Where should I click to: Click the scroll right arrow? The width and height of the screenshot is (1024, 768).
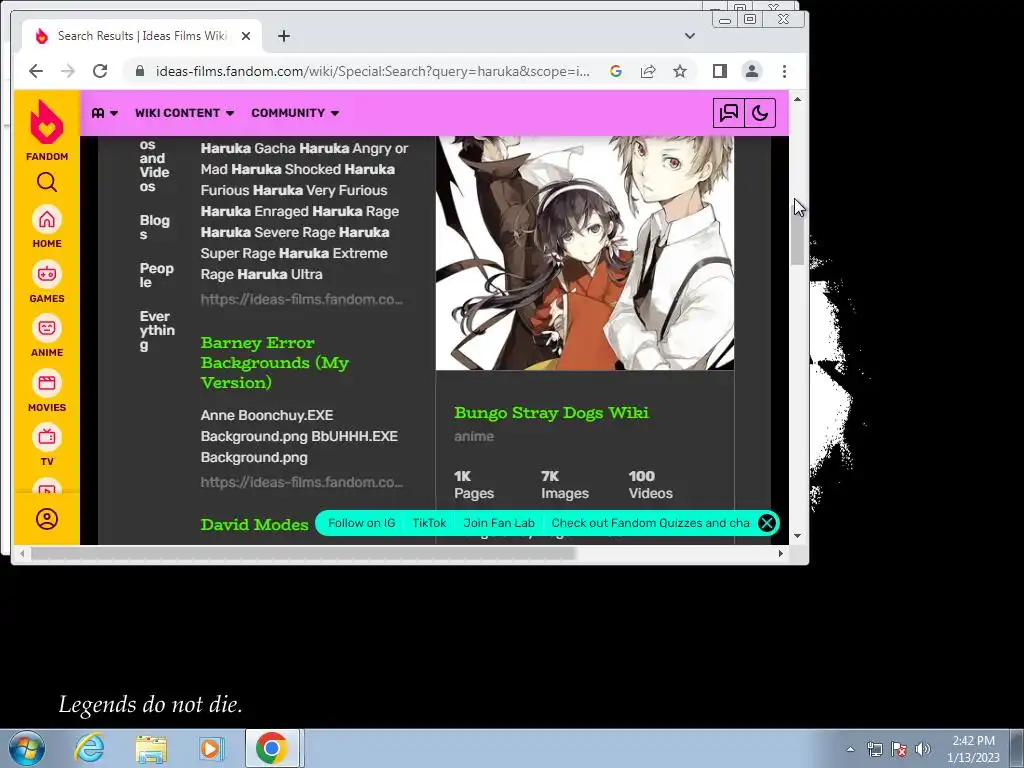coord(780,554)
